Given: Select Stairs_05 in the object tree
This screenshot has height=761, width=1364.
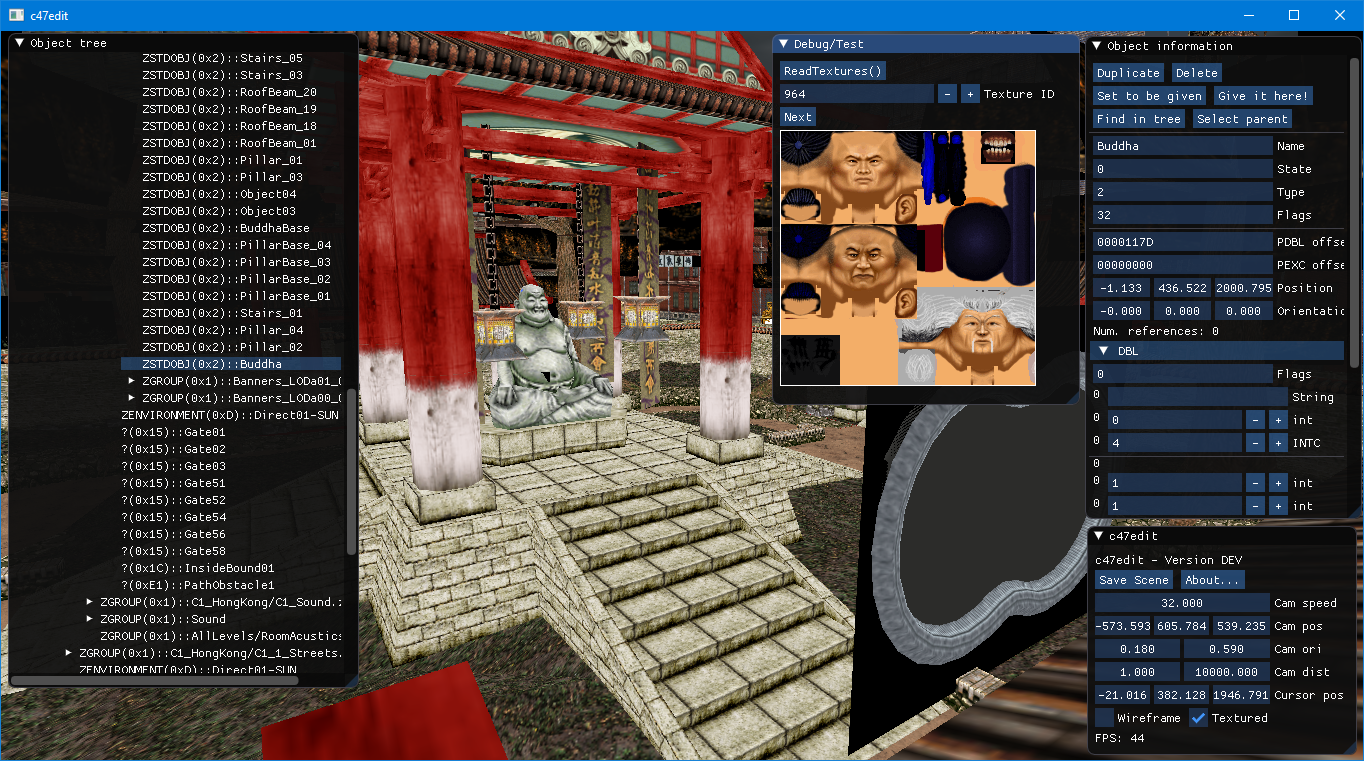Looking at the screenshot, I should (x=222, y=58).
